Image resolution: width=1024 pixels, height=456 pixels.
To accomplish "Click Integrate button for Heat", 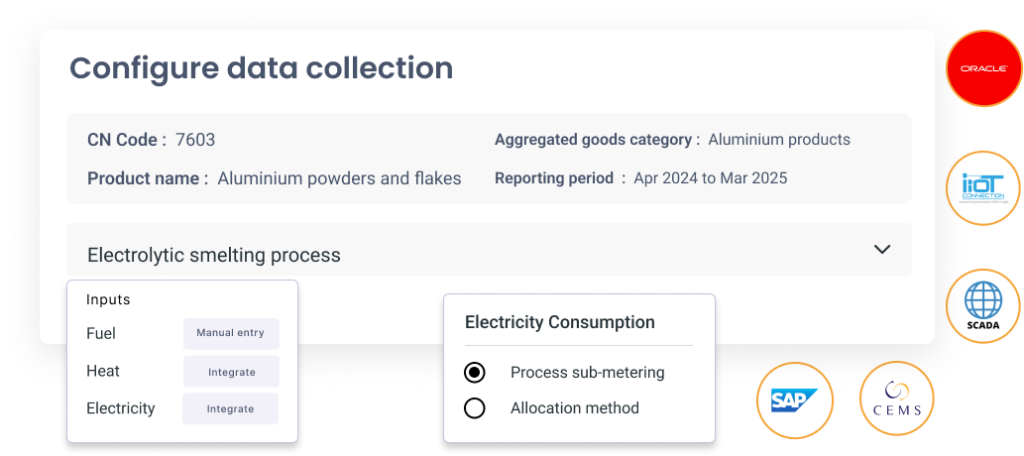I will point(231,372).
